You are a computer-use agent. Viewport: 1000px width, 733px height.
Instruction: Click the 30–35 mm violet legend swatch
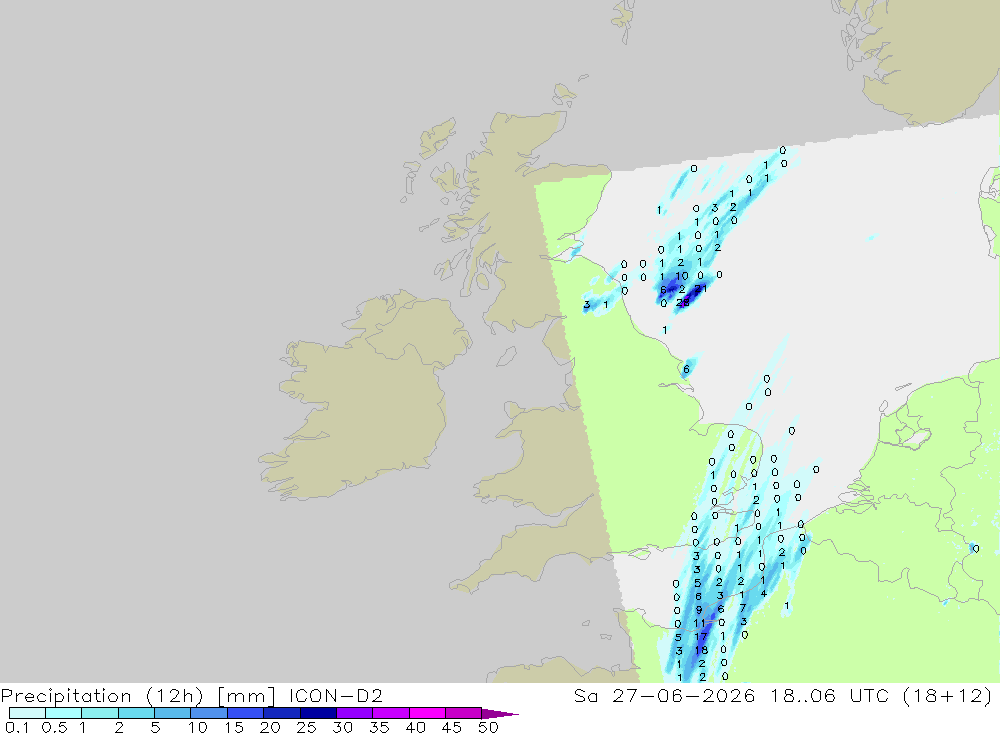[354, 713]
